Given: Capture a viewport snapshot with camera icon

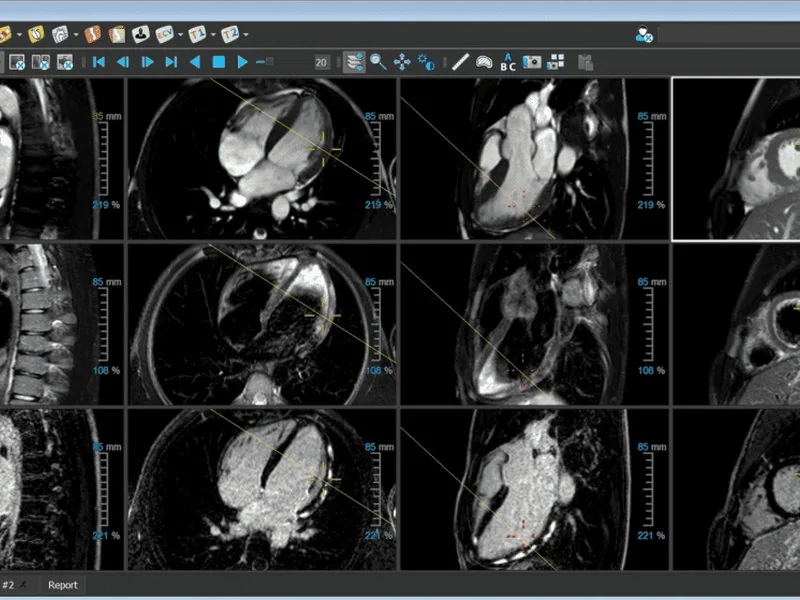Looking at the screenshot, I should (532, 62).
